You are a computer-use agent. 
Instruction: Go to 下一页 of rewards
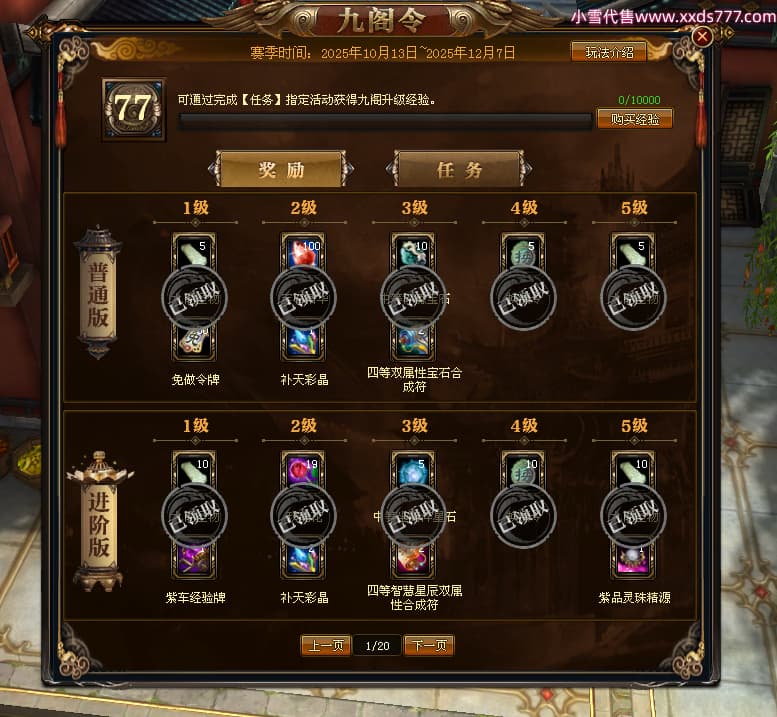429,645
